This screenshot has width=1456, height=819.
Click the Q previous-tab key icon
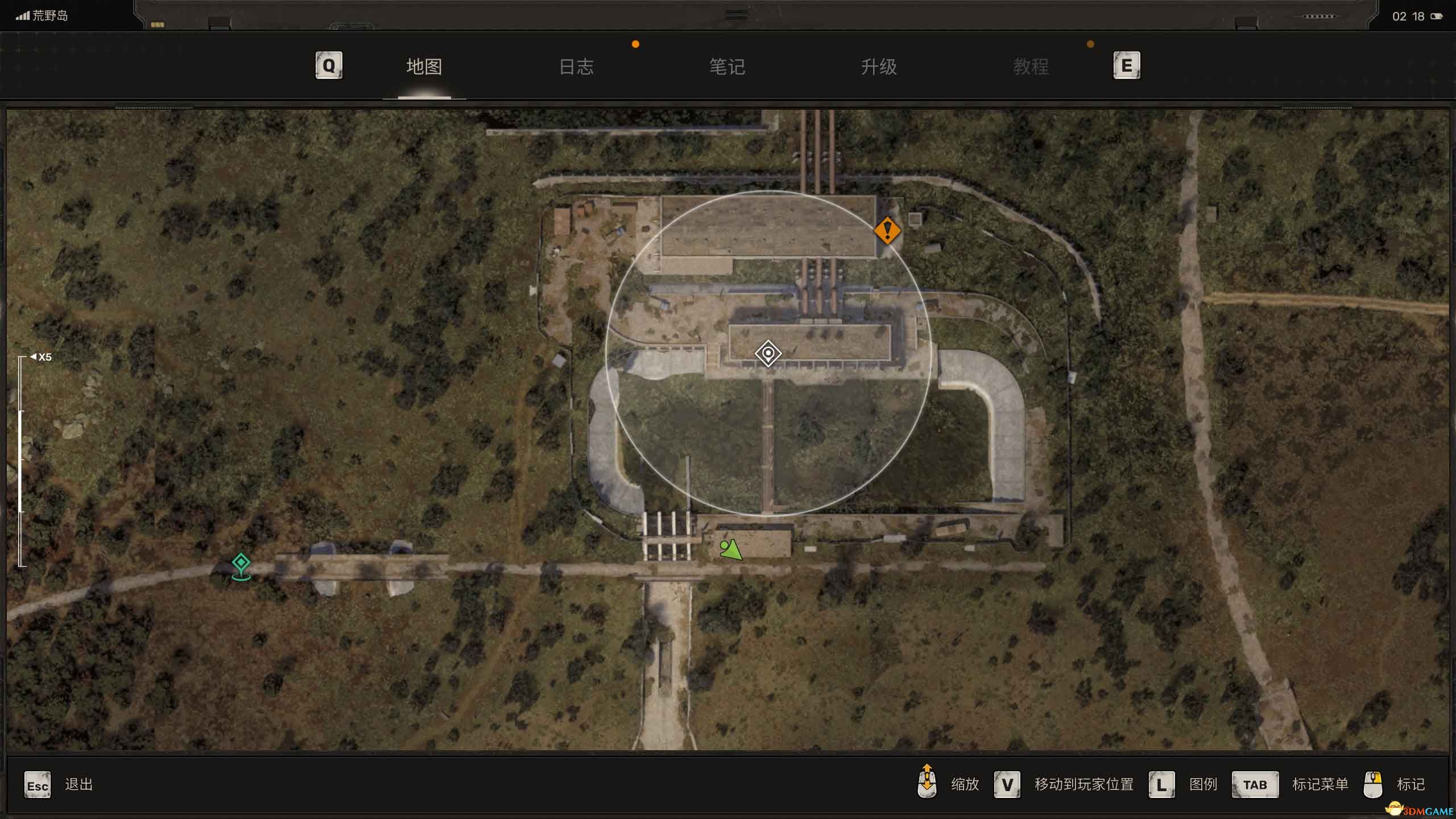329,65
